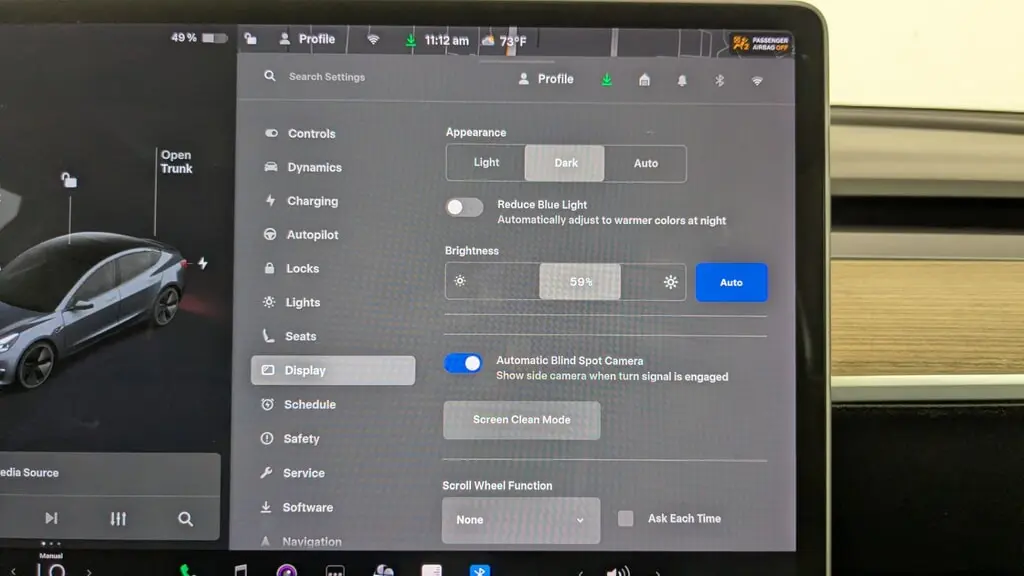Viewport: 1024px width, 576px height.
Task: Enable the Reduce Blue Light toggle
Action: coord(464,207)
